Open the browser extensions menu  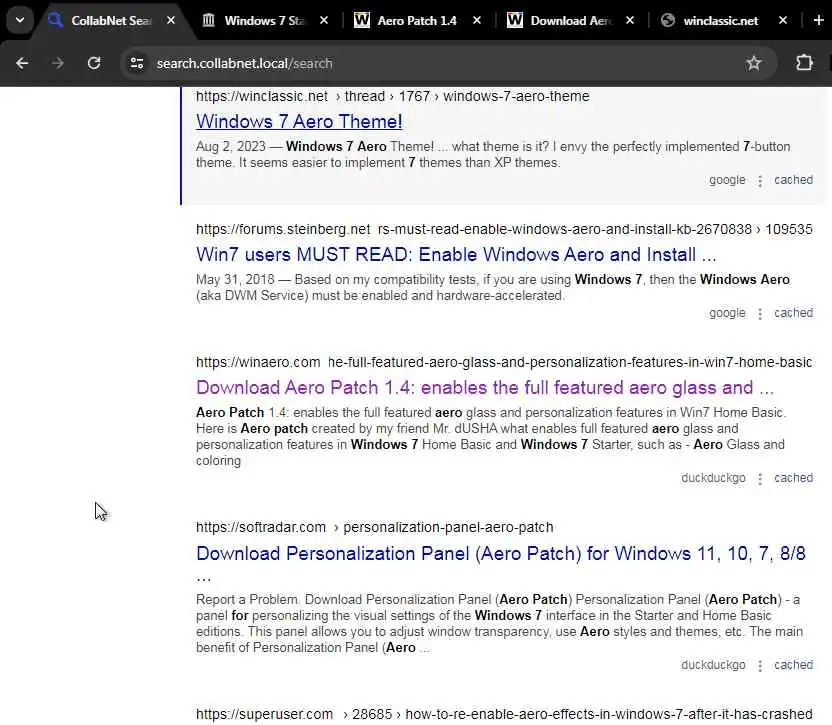tap(804, 63)
